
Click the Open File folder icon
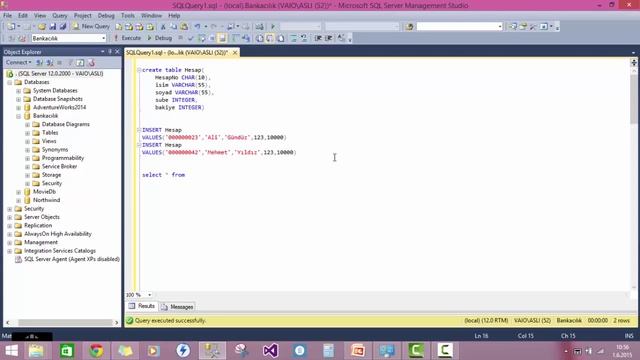click(x=42, y=27)
